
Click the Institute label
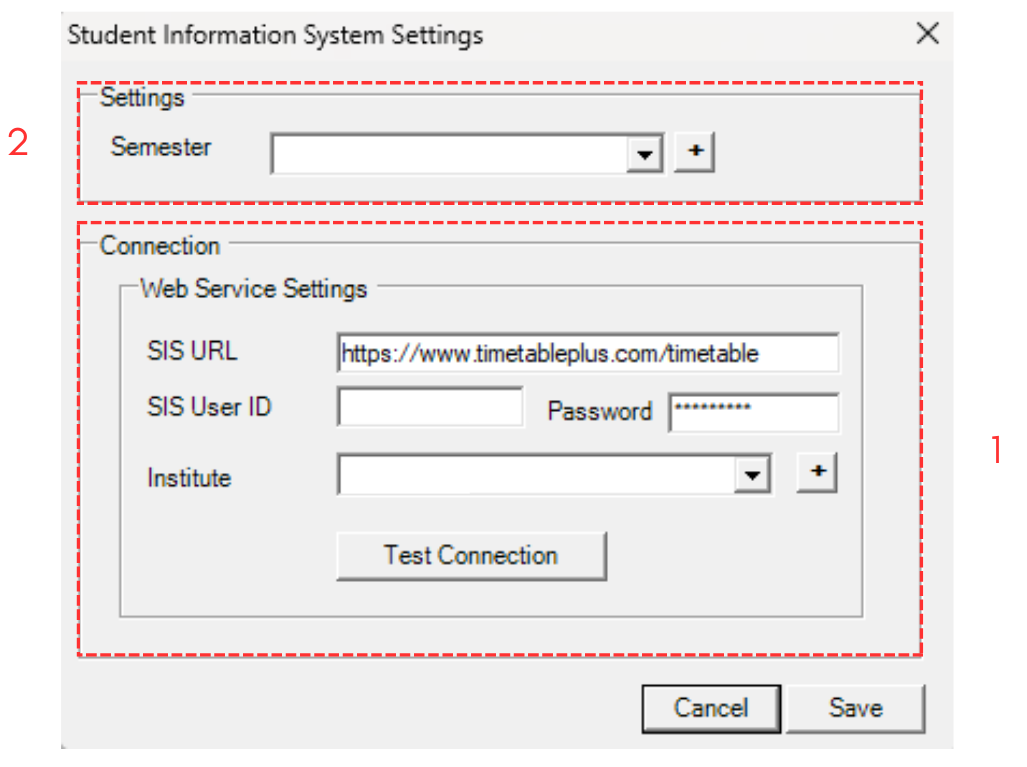point(189,478)
